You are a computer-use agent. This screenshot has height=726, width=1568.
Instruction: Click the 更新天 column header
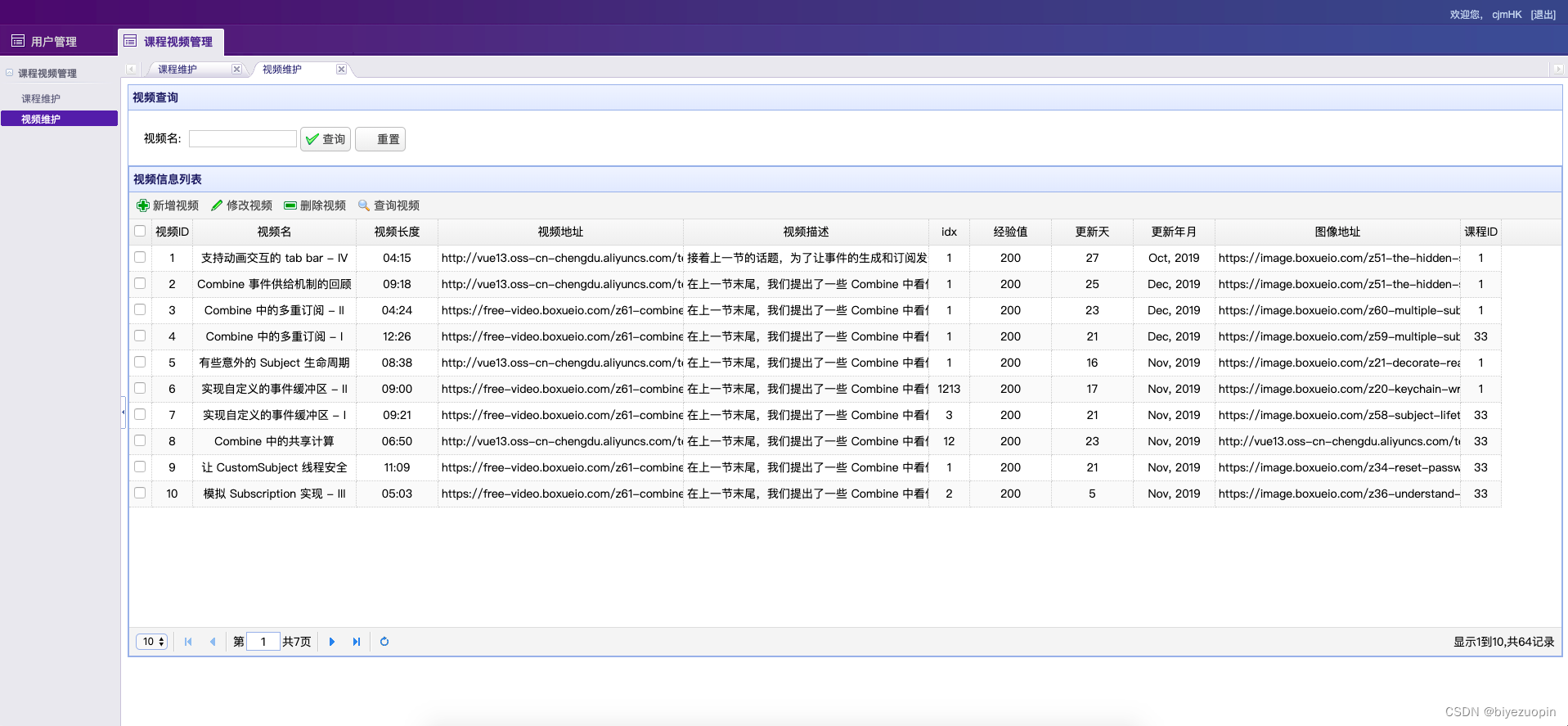click(1092, 232)
